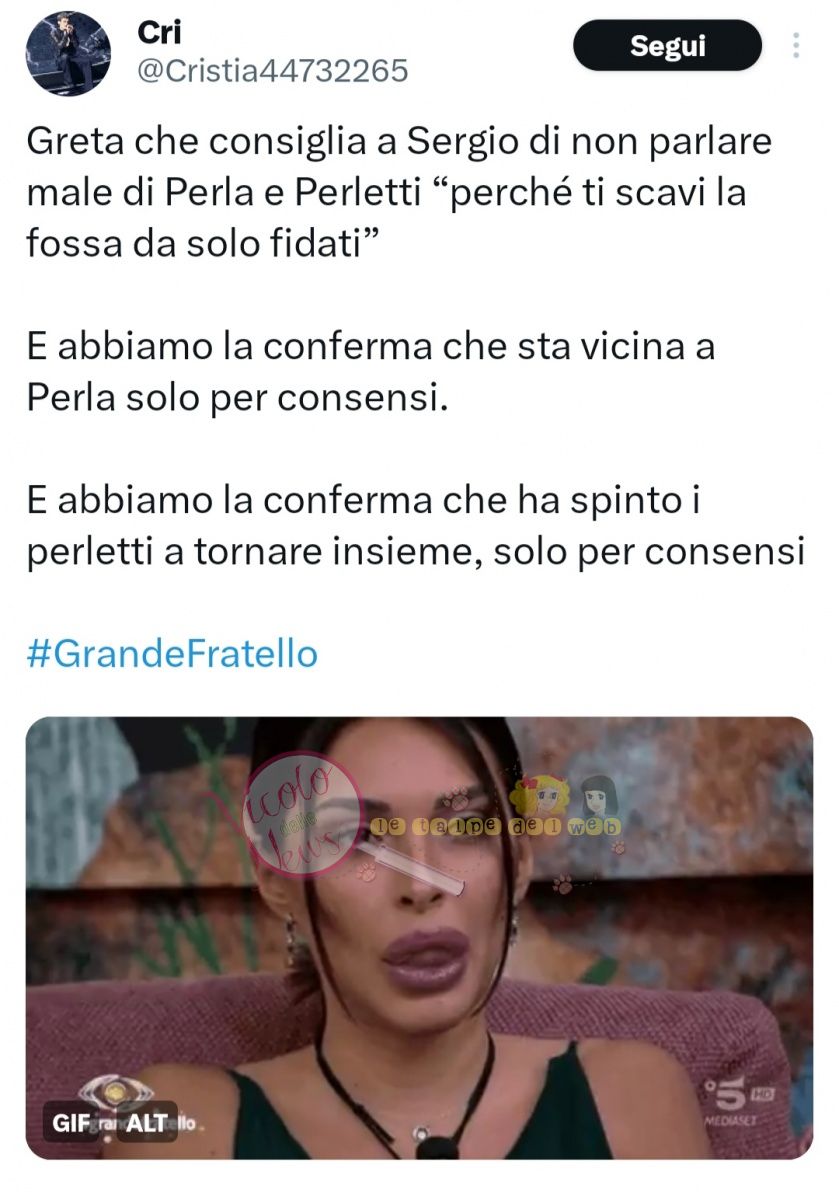Open the GIF of the woman
This screenshot has width=839, height=1200.
(419, 938)
